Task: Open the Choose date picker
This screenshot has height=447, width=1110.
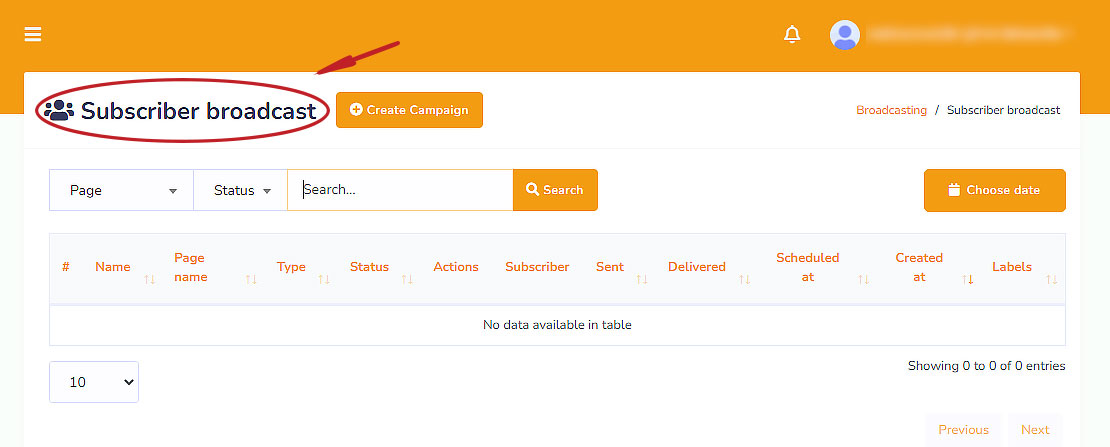Action: [x=994, y=190]
